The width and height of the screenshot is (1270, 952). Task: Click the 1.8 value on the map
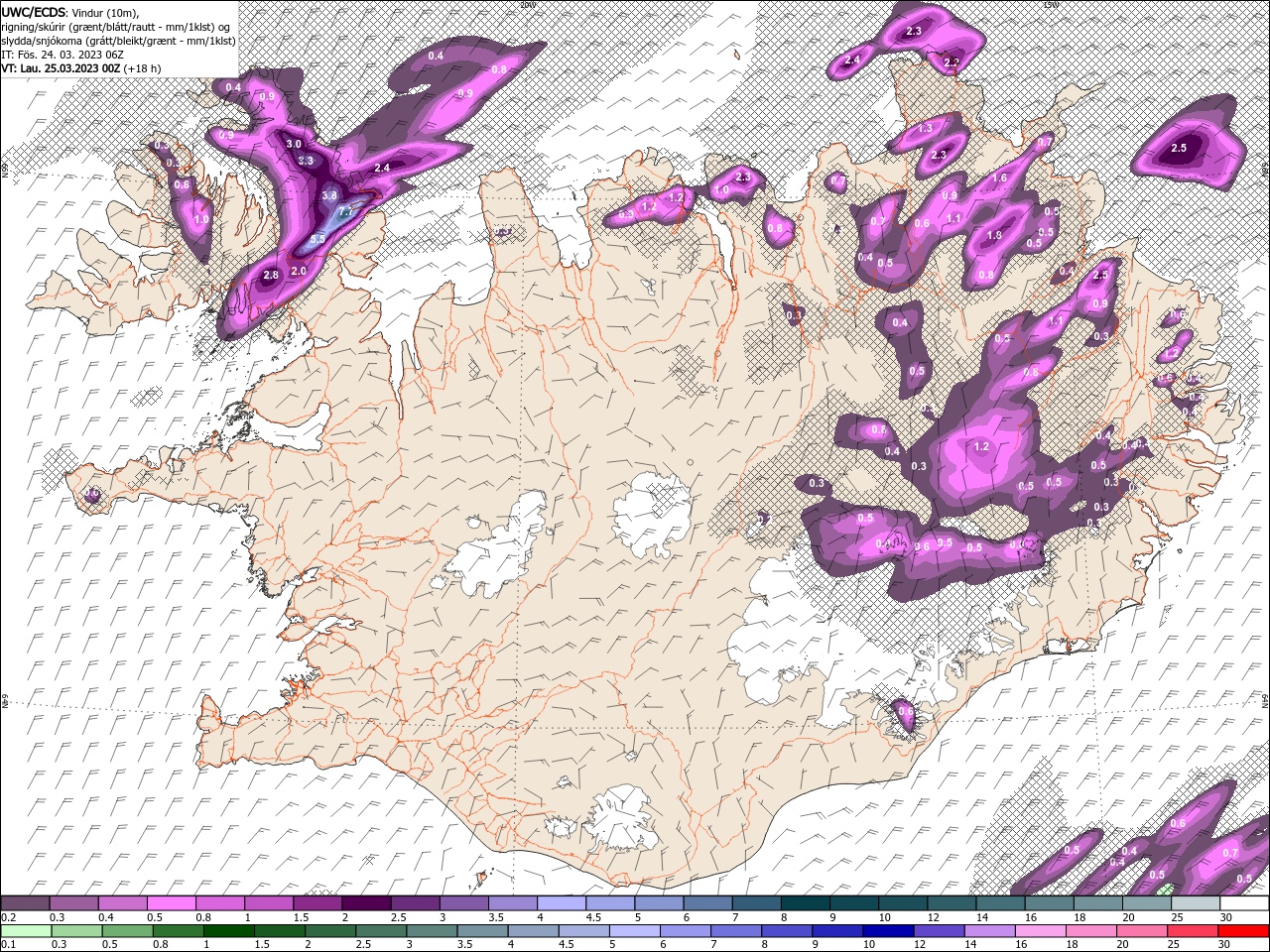click(995, 236)
